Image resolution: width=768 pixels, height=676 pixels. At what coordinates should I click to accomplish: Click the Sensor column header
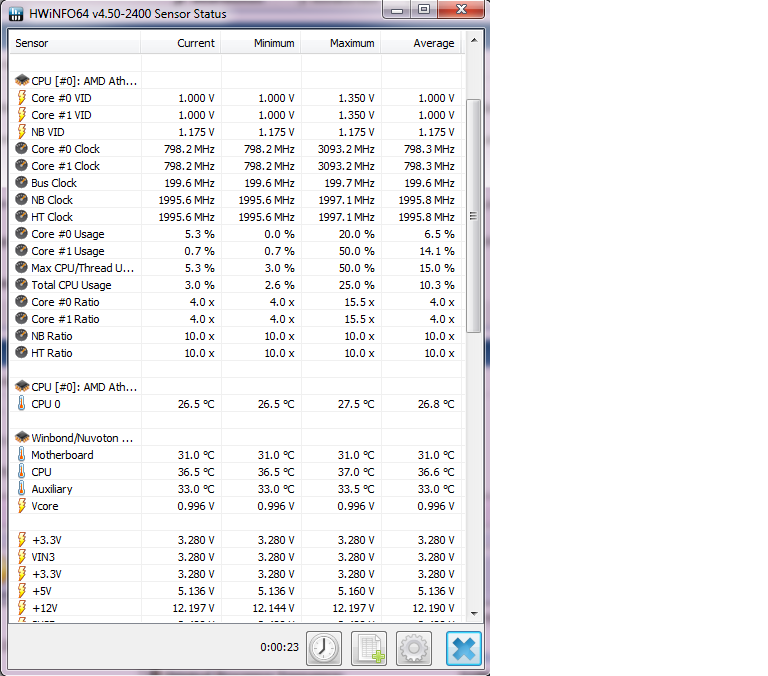[75, 43]
